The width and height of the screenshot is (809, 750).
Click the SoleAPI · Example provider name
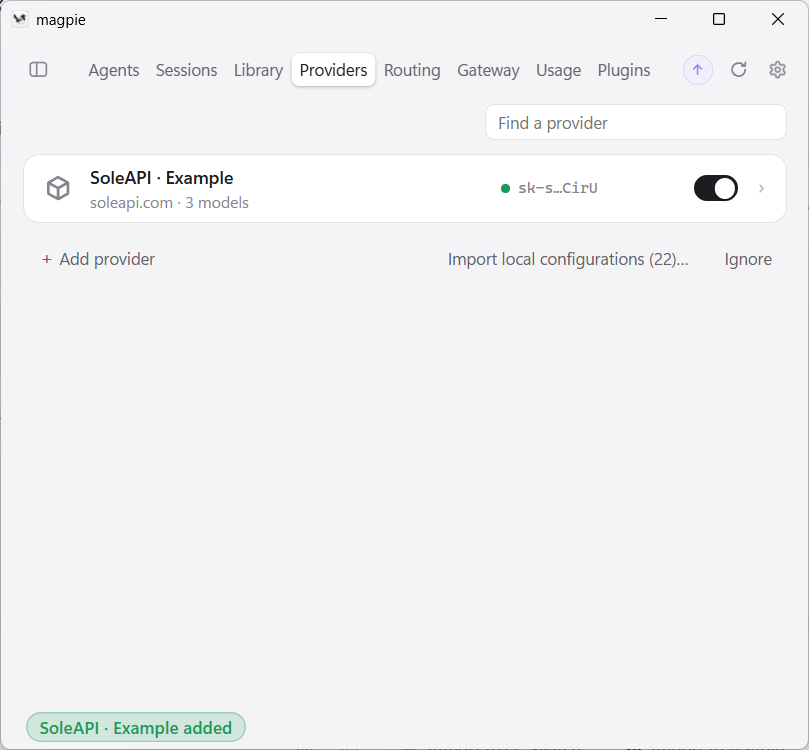[x=161, y=178]
